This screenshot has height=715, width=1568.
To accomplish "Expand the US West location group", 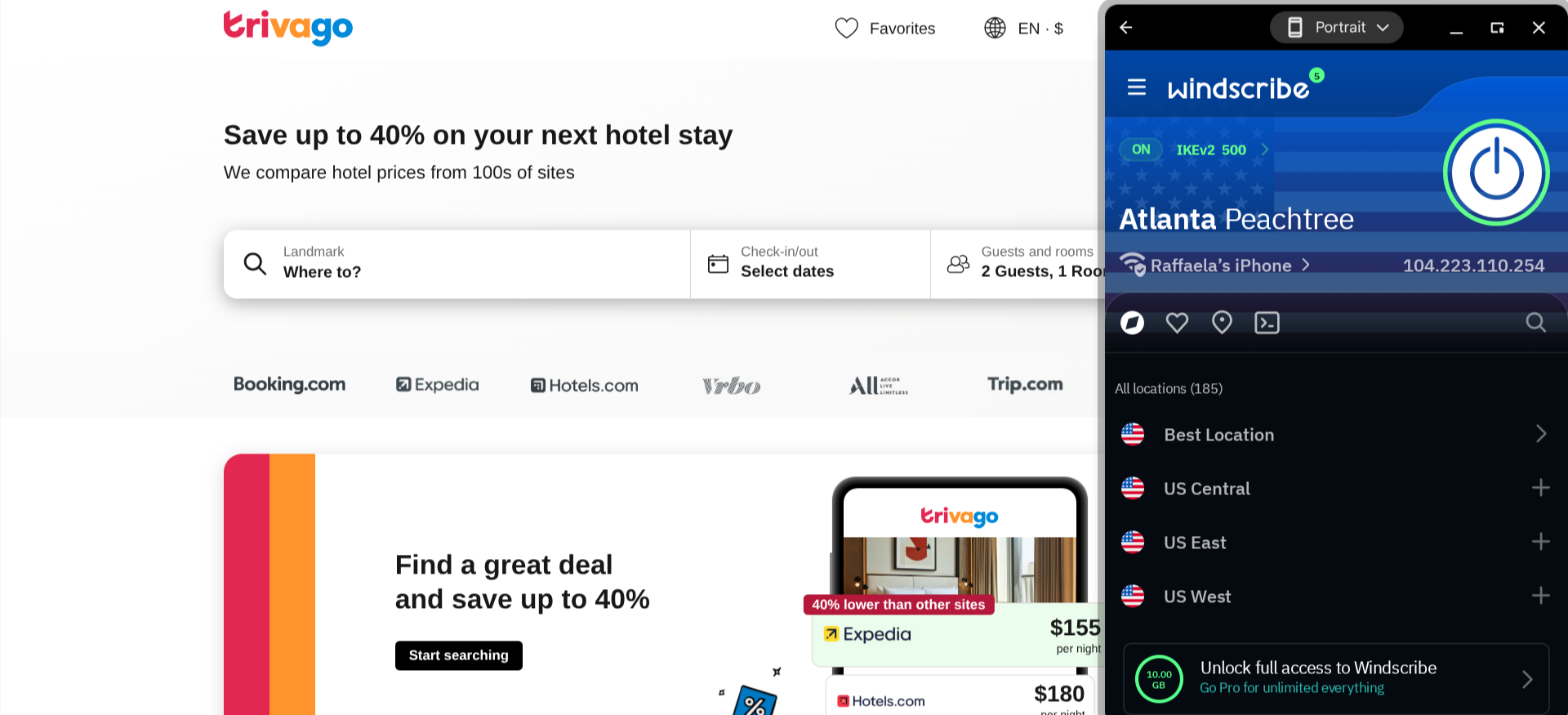I will [x=1540, y=596].
